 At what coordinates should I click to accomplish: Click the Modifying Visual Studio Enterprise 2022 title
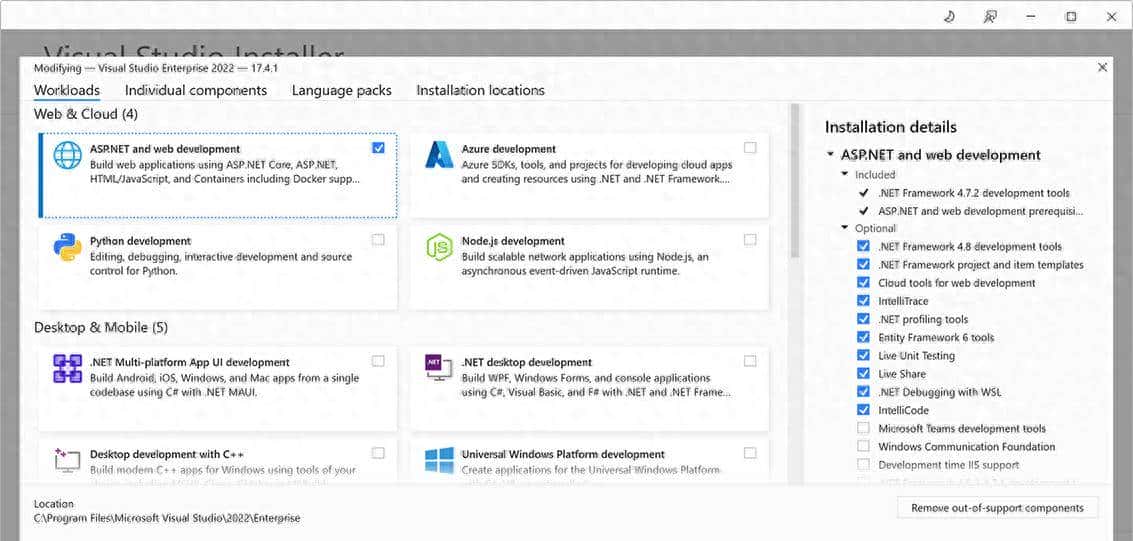point(156,68)
